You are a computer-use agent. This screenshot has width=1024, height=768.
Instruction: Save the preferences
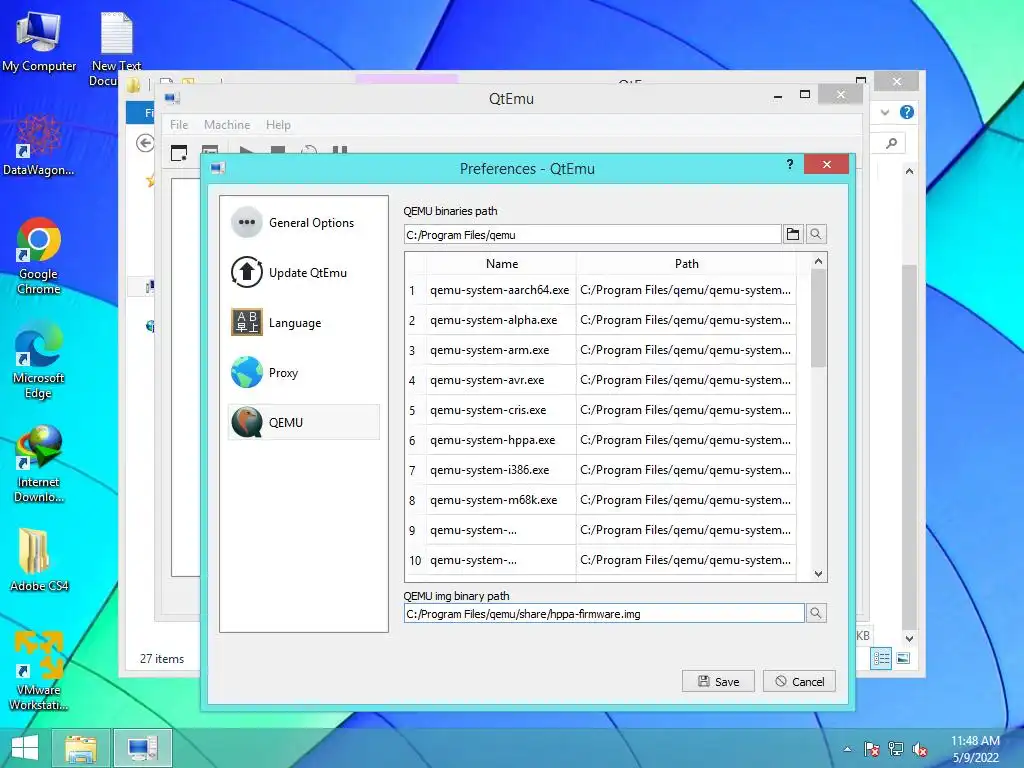click(718, 681)
